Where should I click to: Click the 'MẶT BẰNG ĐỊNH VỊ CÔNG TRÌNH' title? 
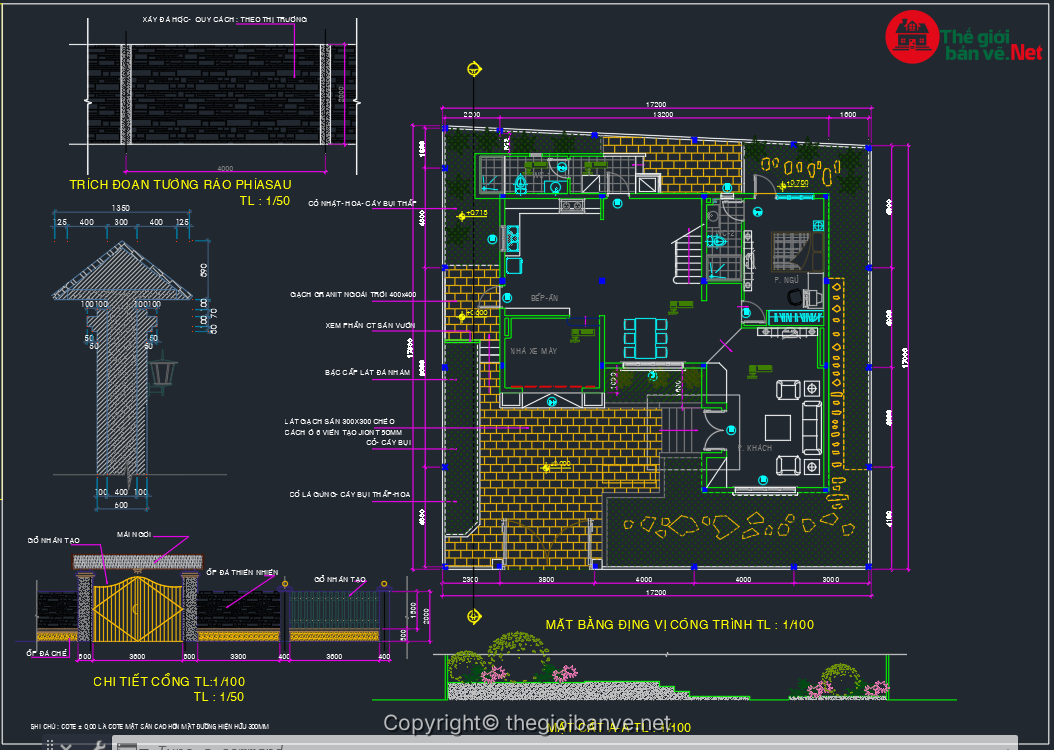[679, 625]
